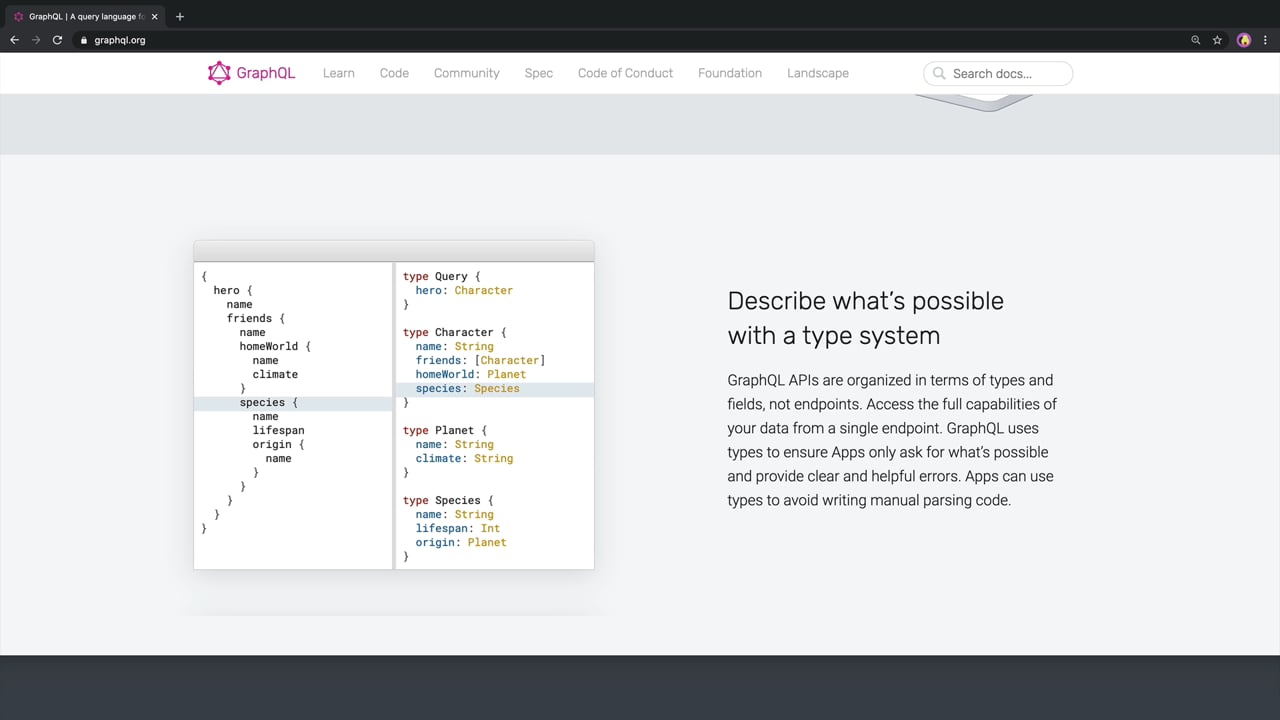Open a new tab with the plus button
The image size is (1280, 720).
(180, 16)
